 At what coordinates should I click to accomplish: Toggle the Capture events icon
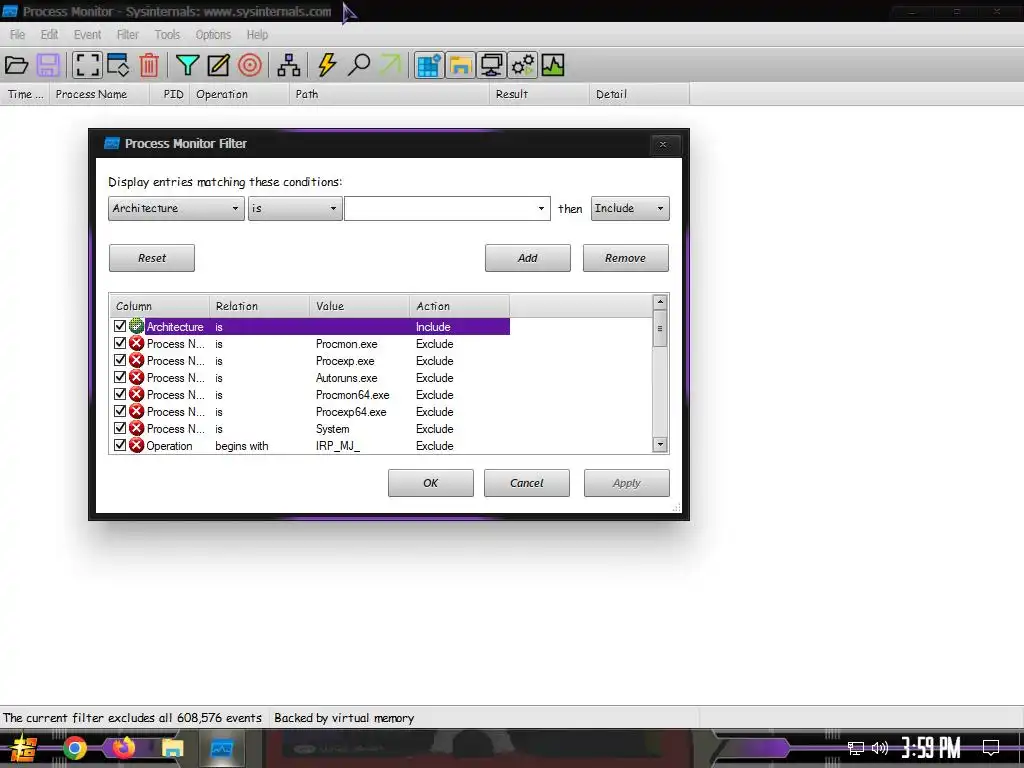click(87, 65)
